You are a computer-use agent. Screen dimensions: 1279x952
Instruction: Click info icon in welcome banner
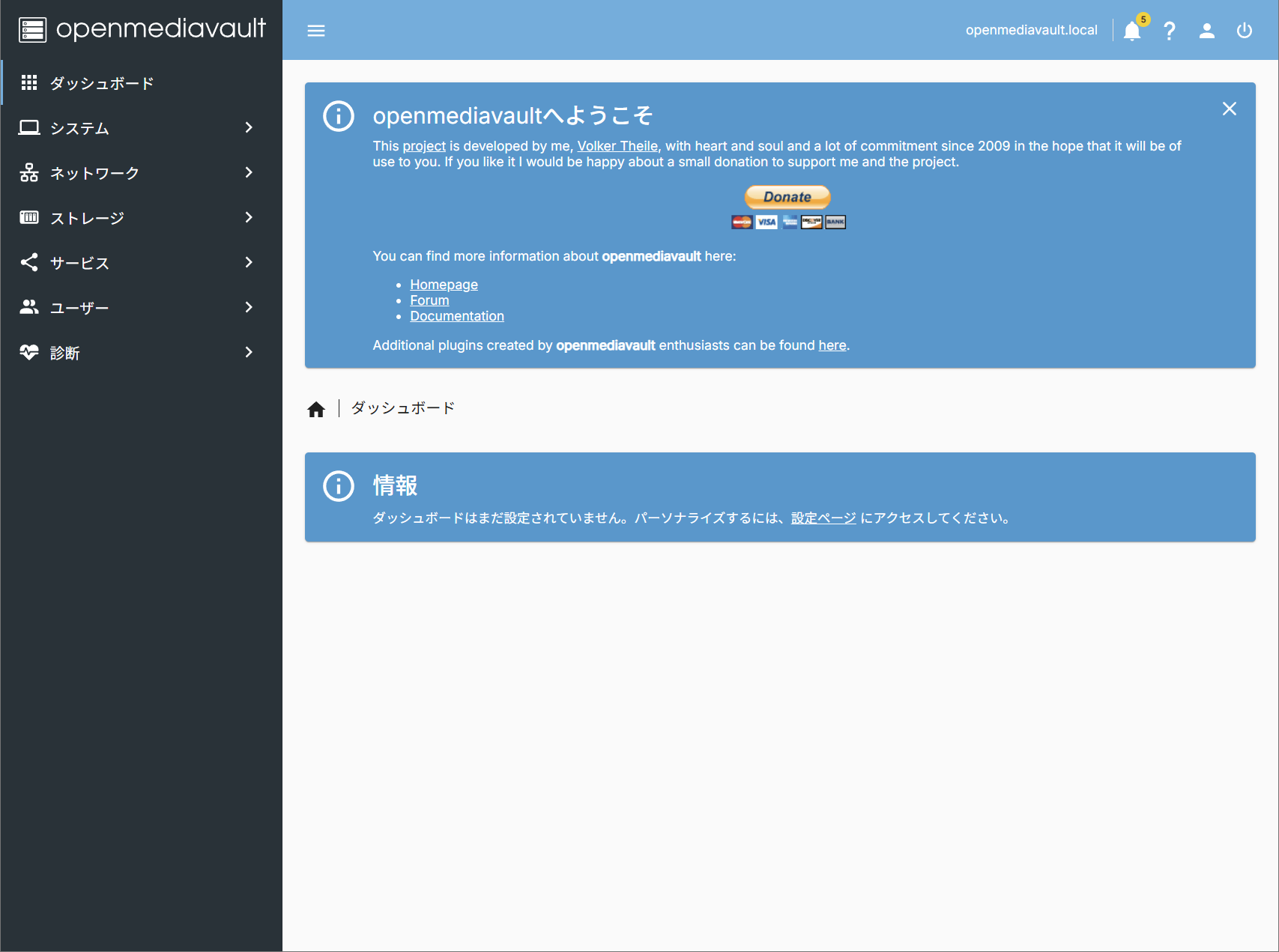[339, 116]
